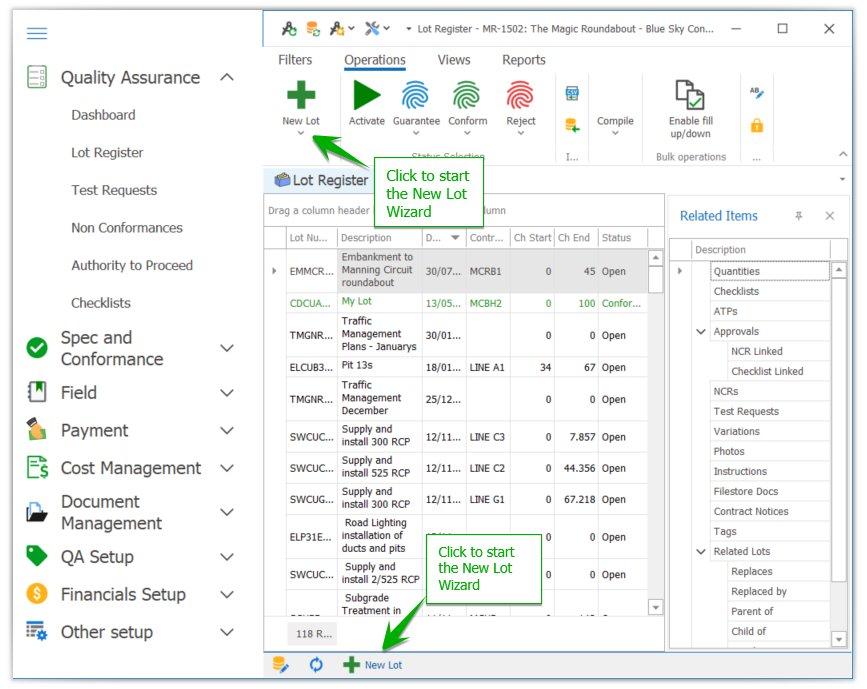Open the Compile dropdown arrow

pyautogui.click(x=615, y=130)
